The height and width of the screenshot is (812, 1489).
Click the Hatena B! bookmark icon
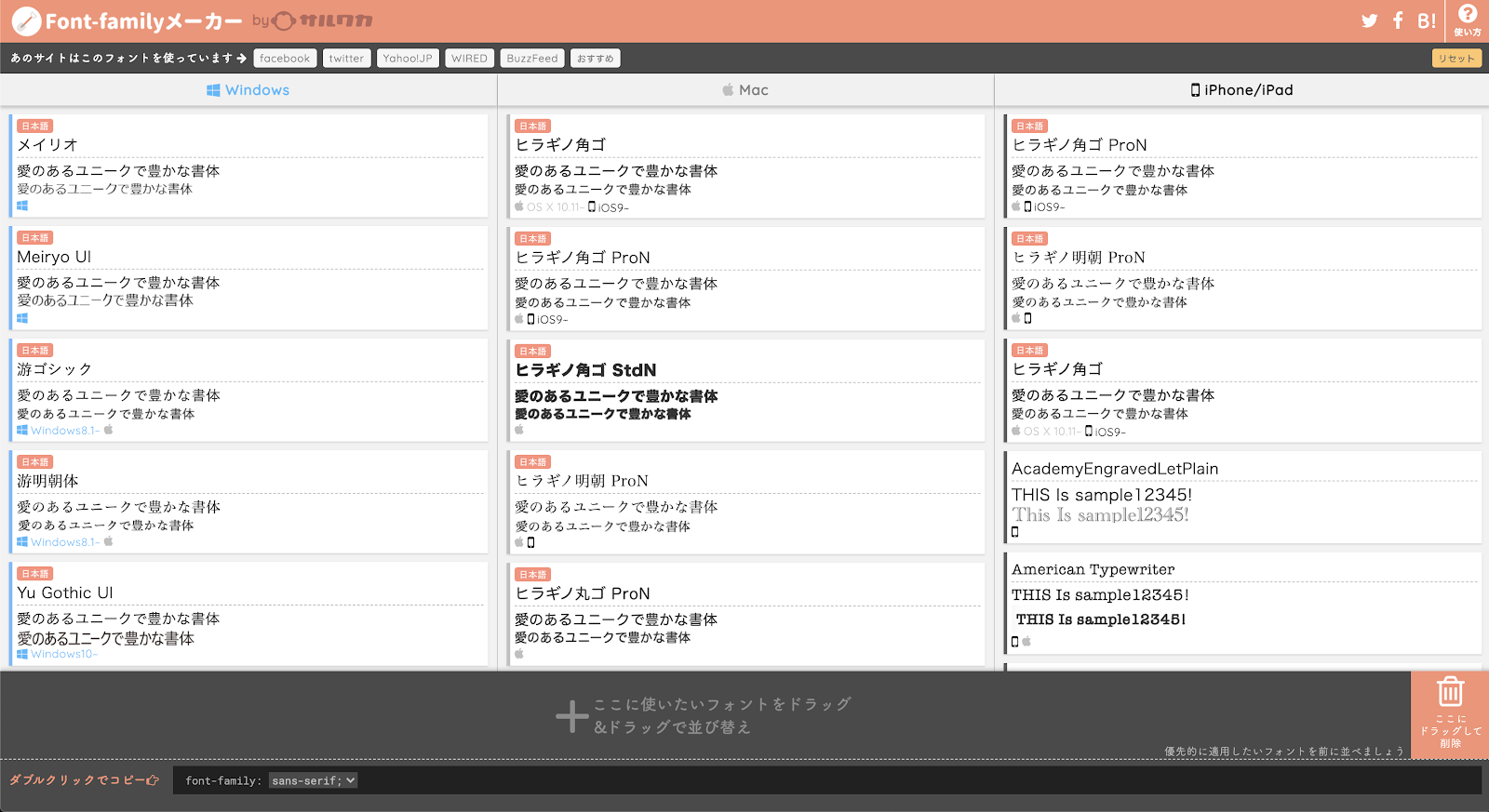1427,20
